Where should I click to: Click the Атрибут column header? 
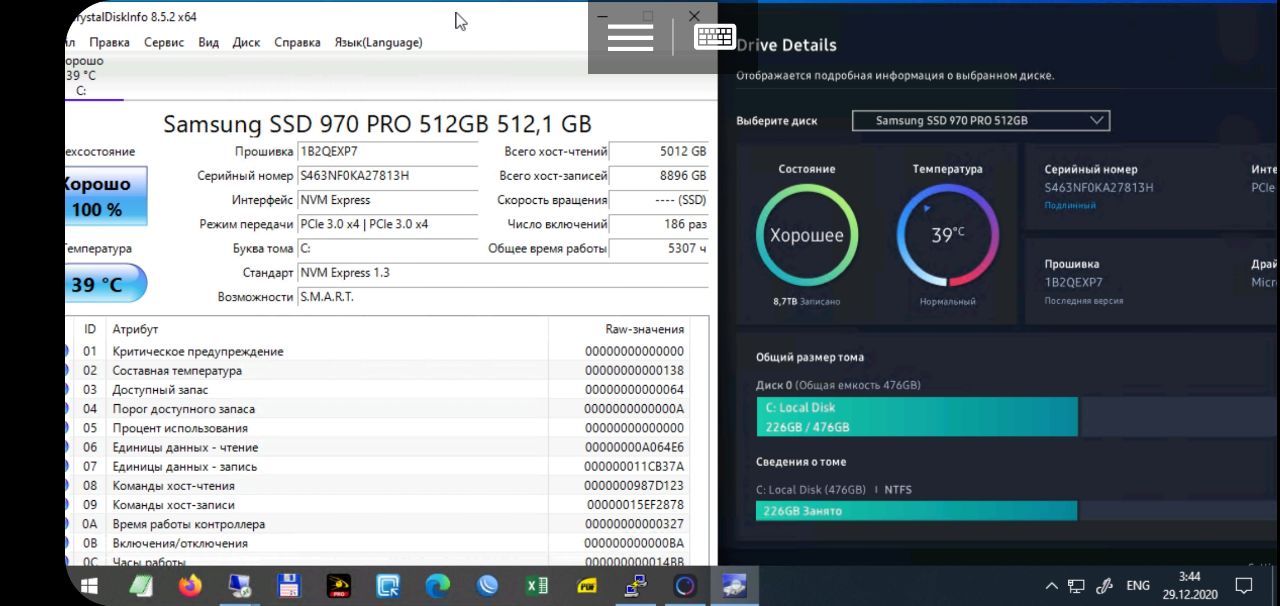click(x=327, y=329)
